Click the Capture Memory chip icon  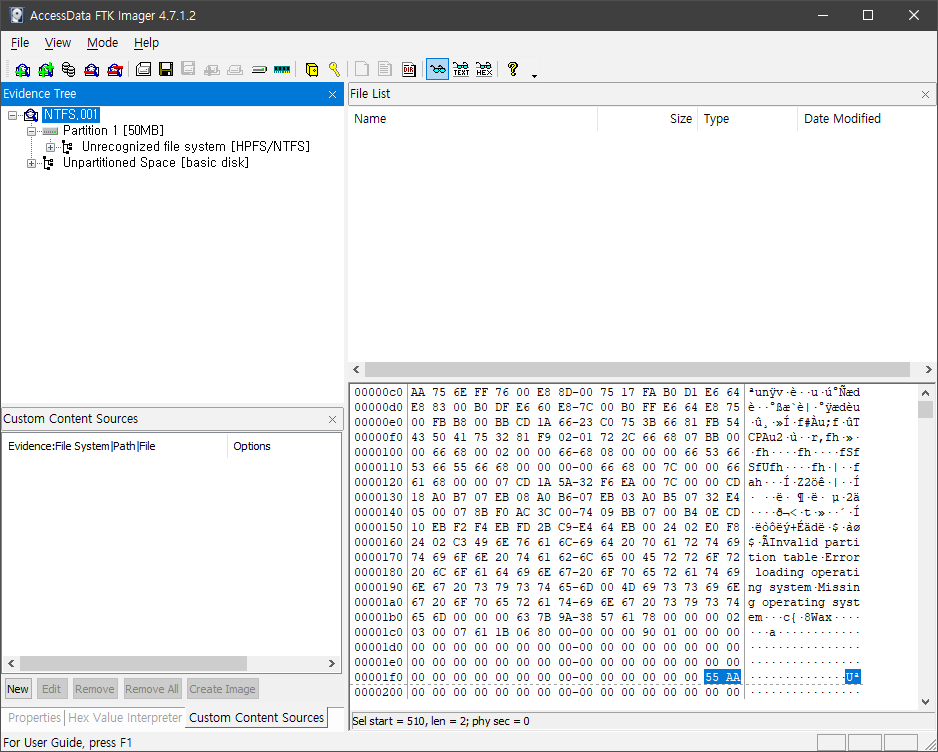[282, 69]
